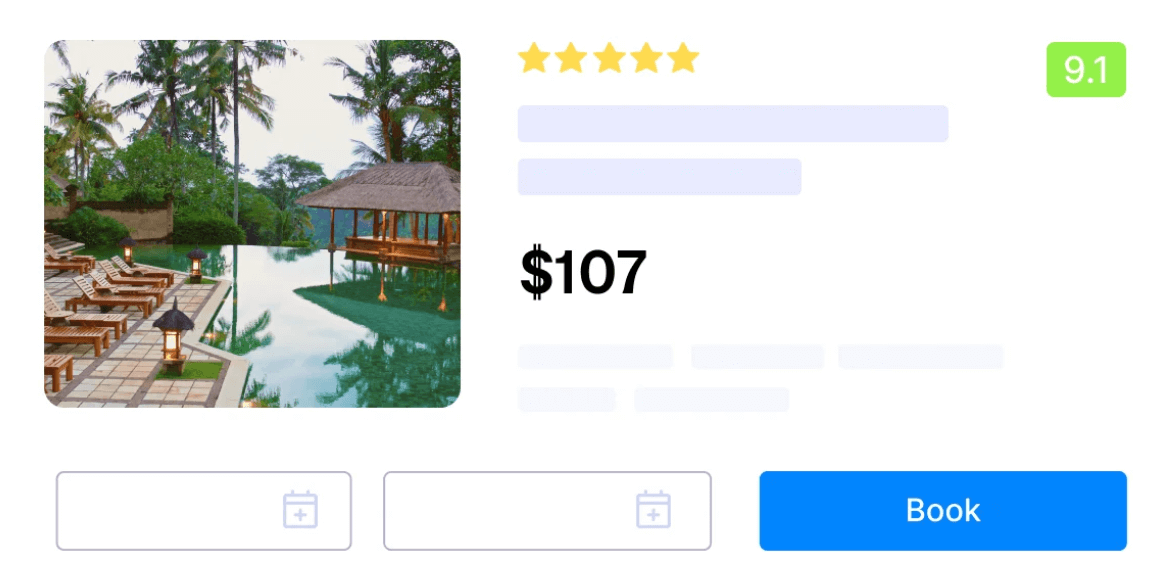Image resolution: width=1162 pixels, height=588 pixels.
Task: Click the third yellow star
Action: click(609, 58)
